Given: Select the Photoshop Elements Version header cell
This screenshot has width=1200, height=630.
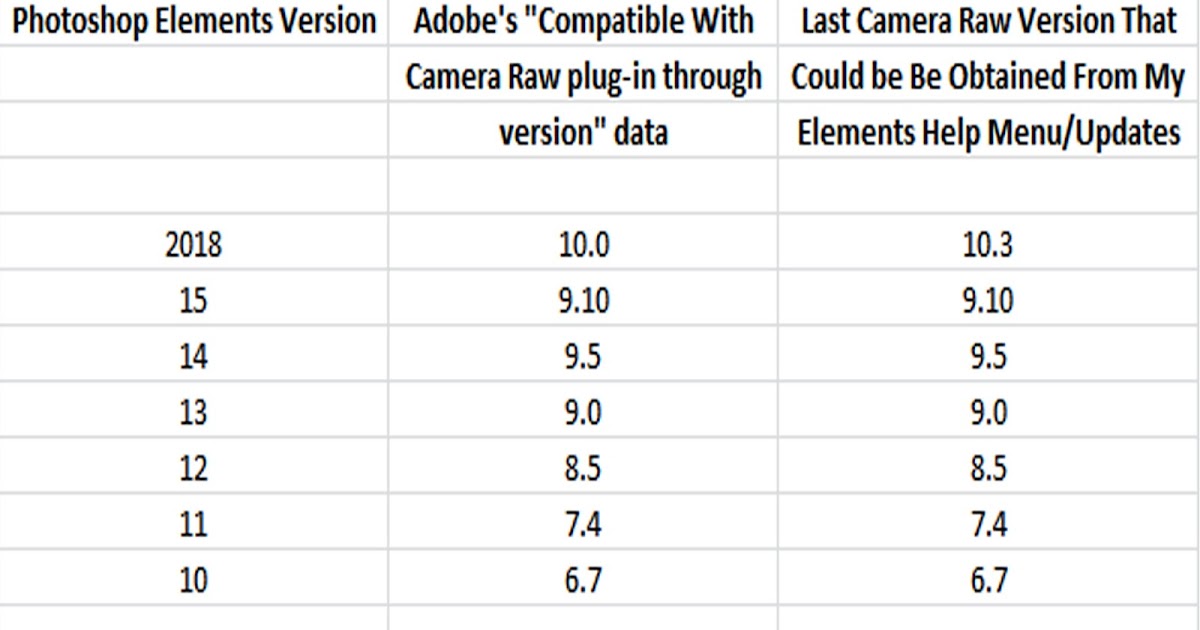Looking at the screenshot, I should (x=193, y=22).
